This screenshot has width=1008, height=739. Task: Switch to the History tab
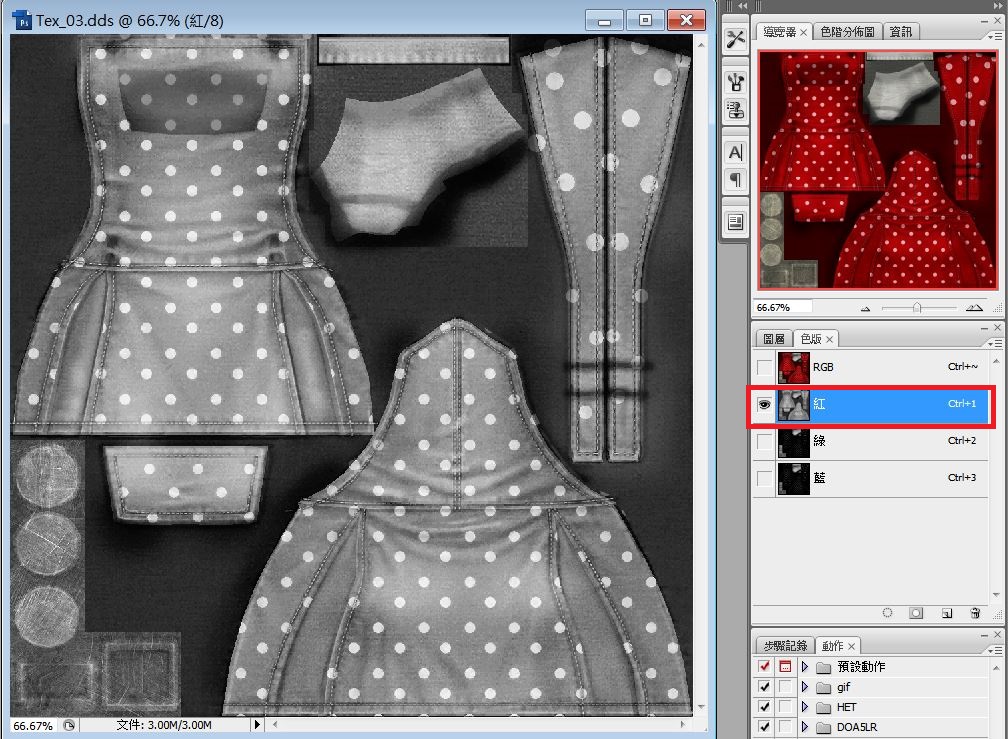(x=785, y=646)
